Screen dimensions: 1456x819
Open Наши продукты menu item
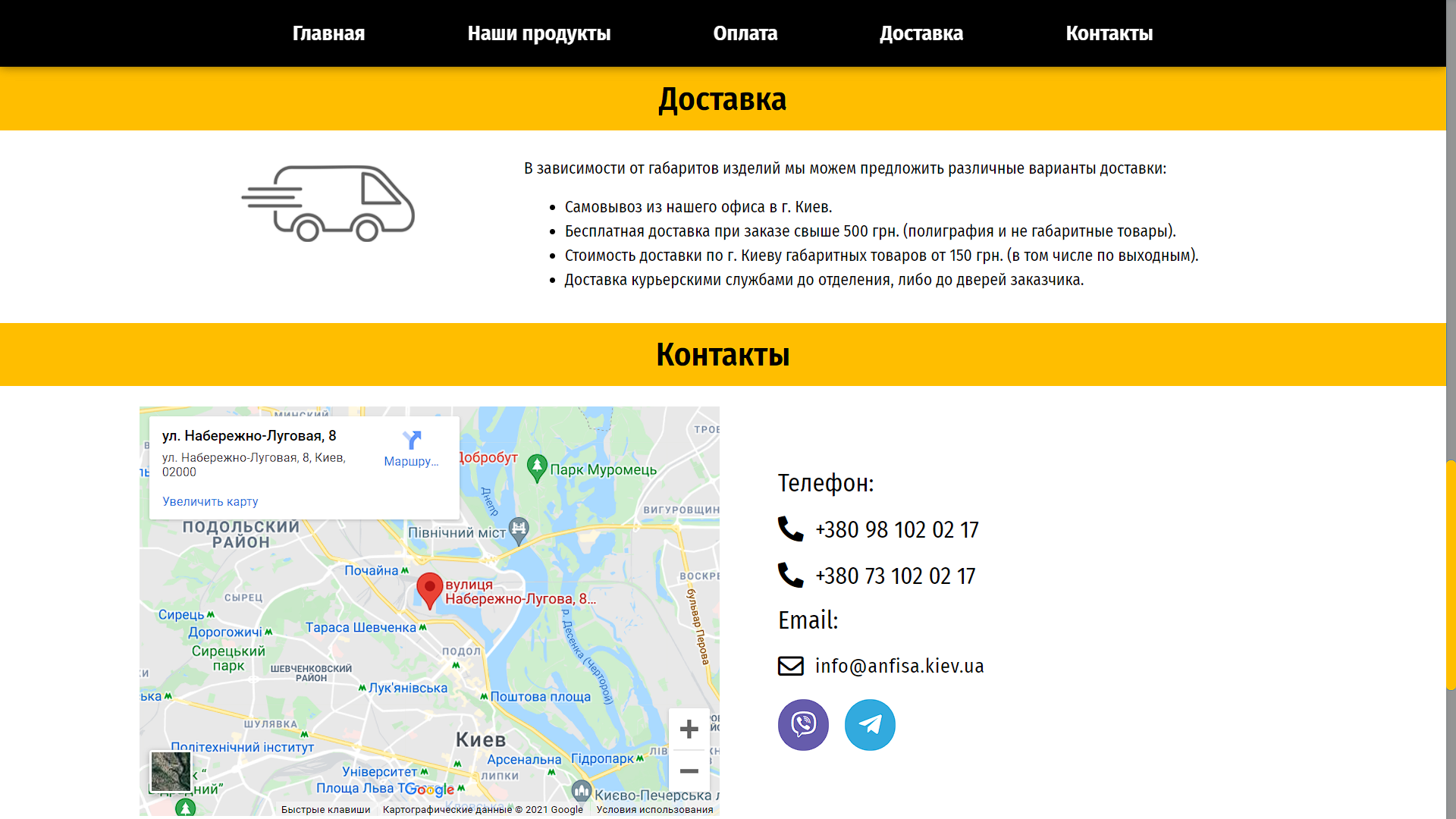pyautogui.click(x=539, y=33)
